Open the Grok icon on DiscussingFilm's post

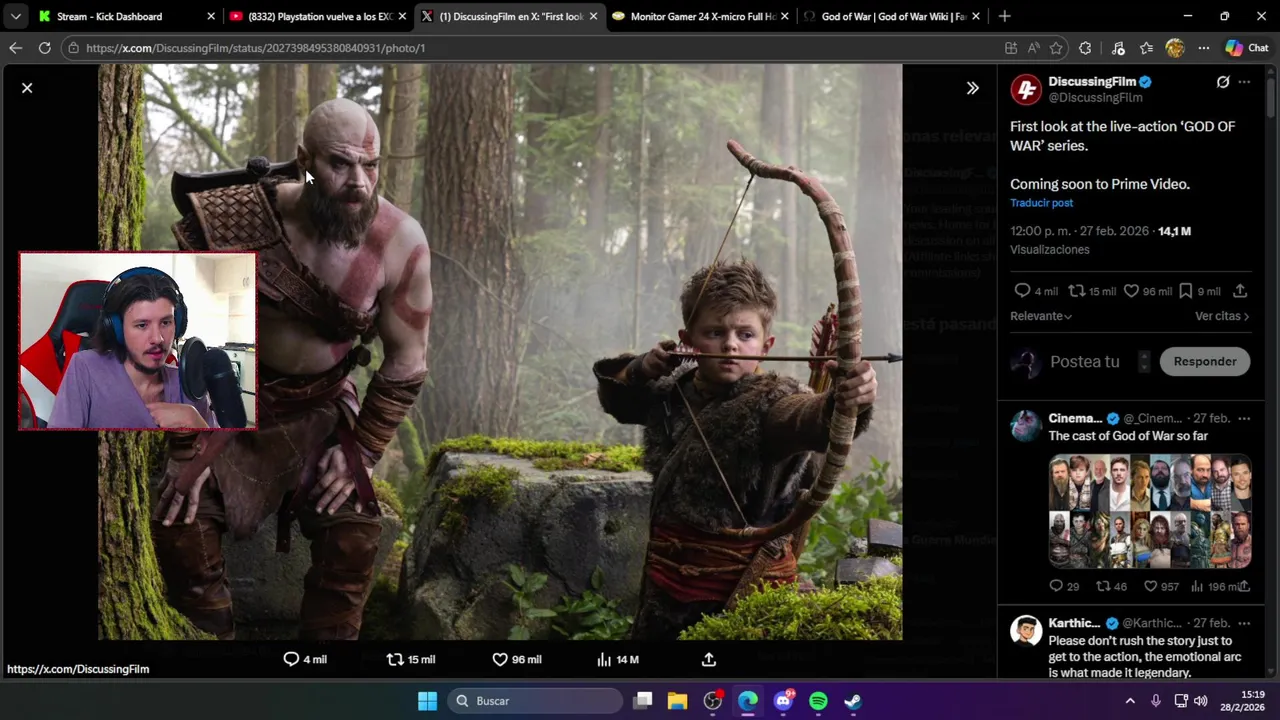tap(1222, 82)
